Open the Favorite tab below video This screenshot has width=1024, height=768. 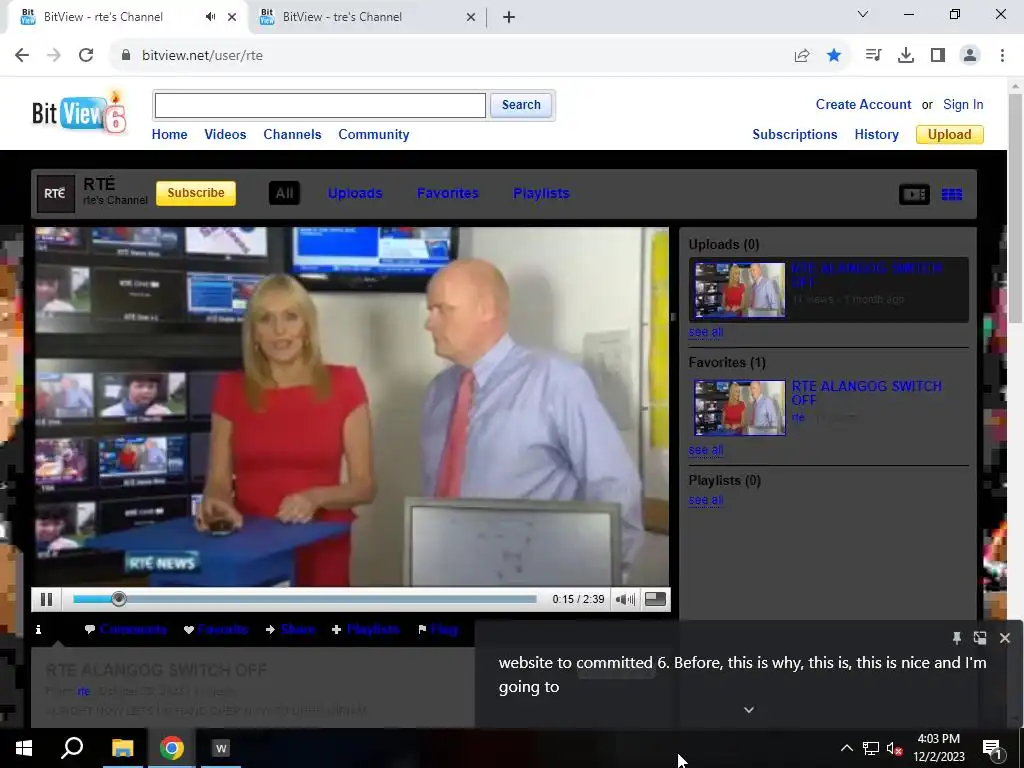tap(216, 630)
